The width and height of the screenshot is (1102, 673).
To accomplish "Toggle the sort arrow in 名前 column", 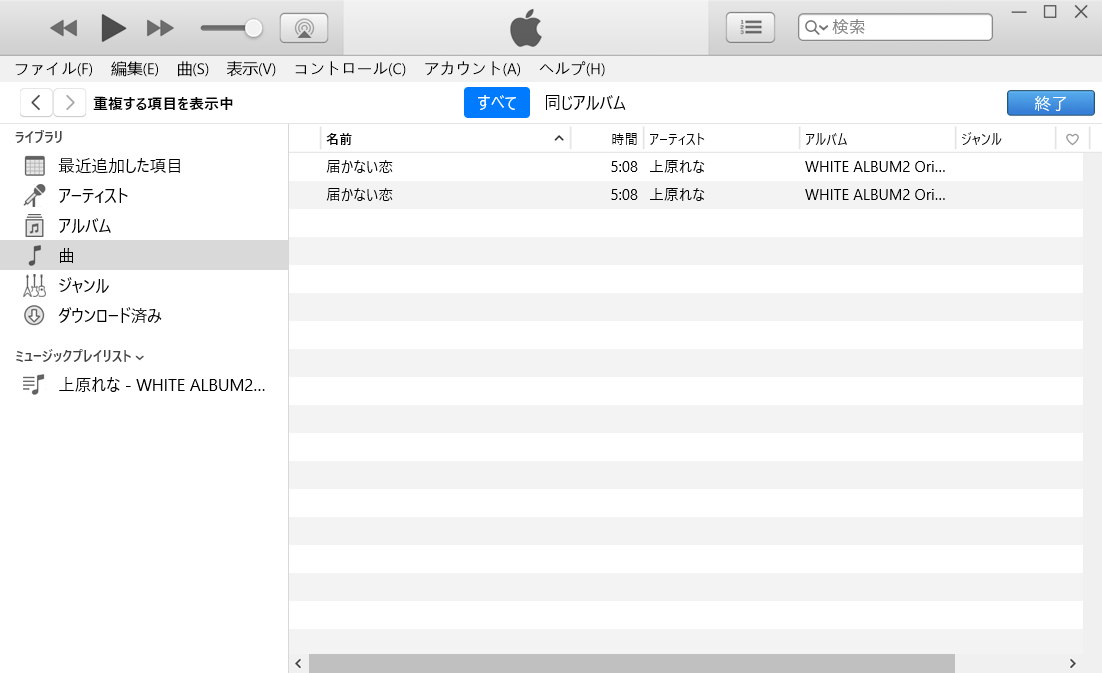I will tap(559, 138).
